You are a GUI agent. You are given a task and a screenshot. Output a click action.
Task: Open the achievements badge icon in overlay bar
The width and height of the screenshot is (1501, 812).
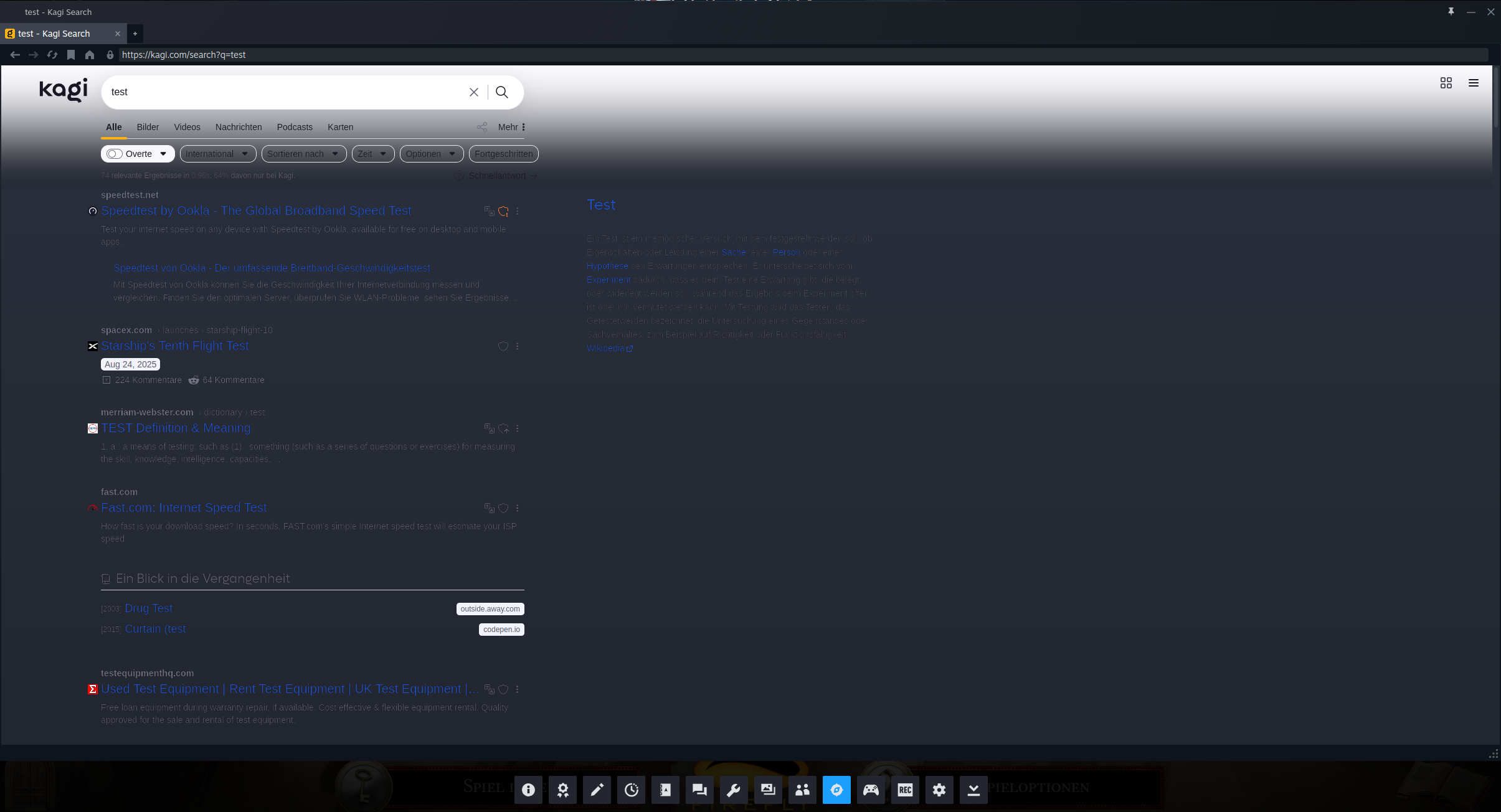tap(562, 790)
